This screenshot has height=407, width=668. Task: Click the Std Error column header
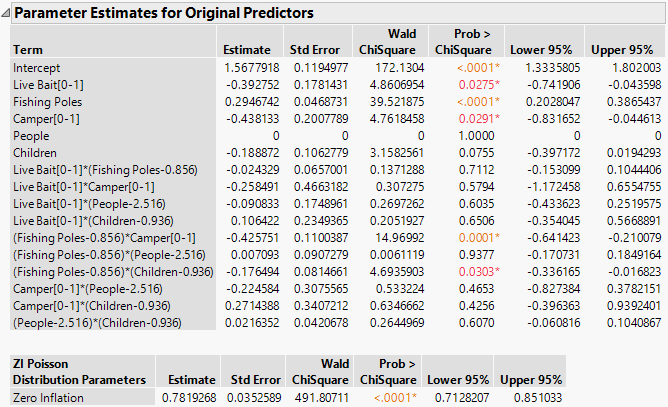[318, 48]
